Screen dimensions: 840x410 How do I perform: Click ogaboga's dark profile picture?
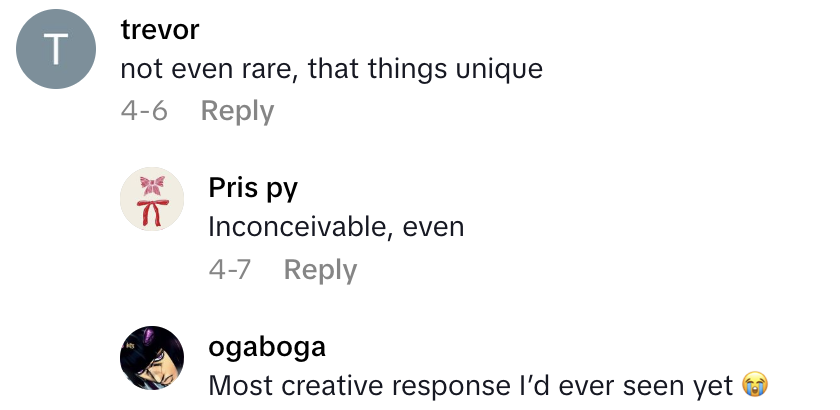(x=152, y=357)
